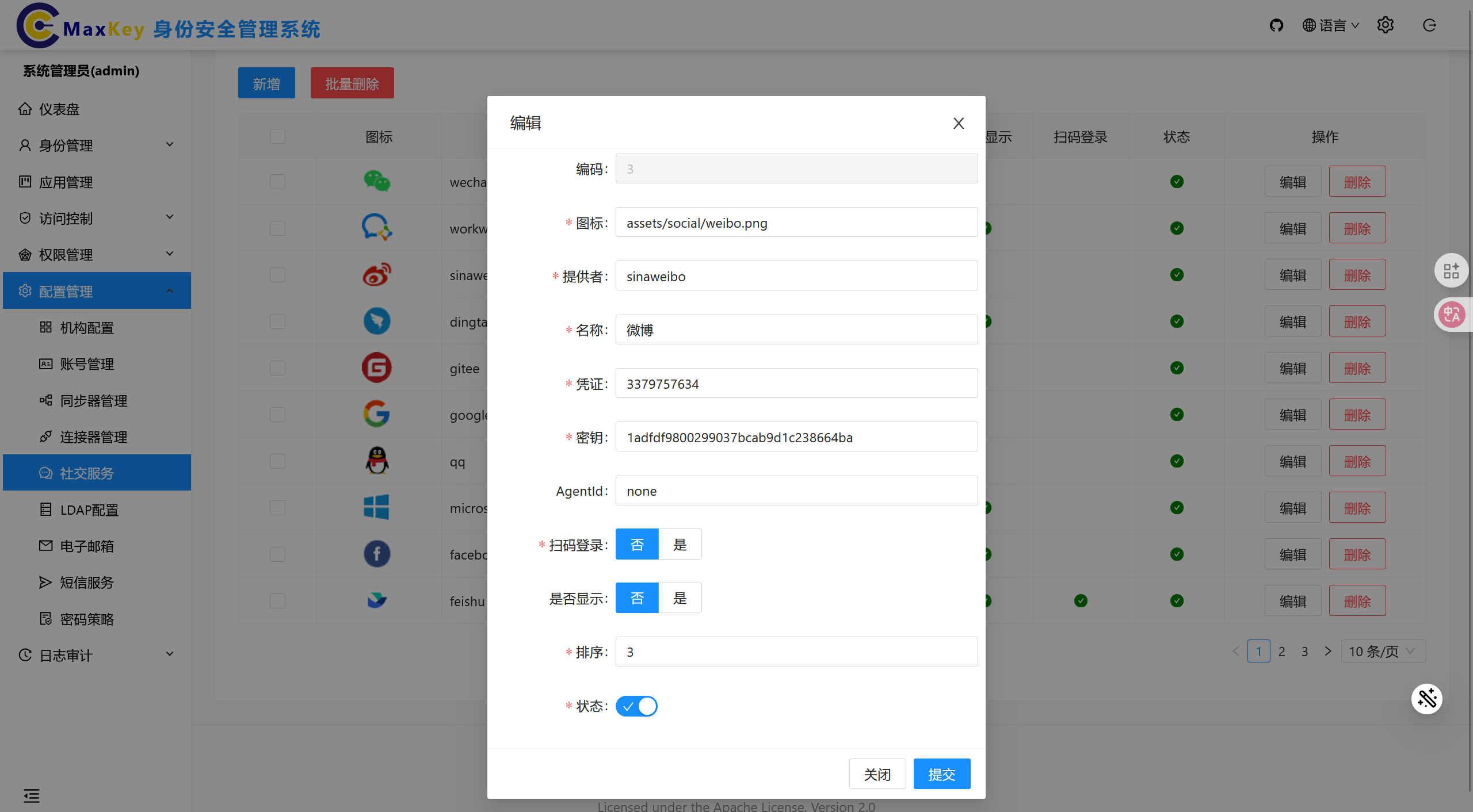
Task: Open the GitHub icon link in header
Action: [x=1276, y=25]
